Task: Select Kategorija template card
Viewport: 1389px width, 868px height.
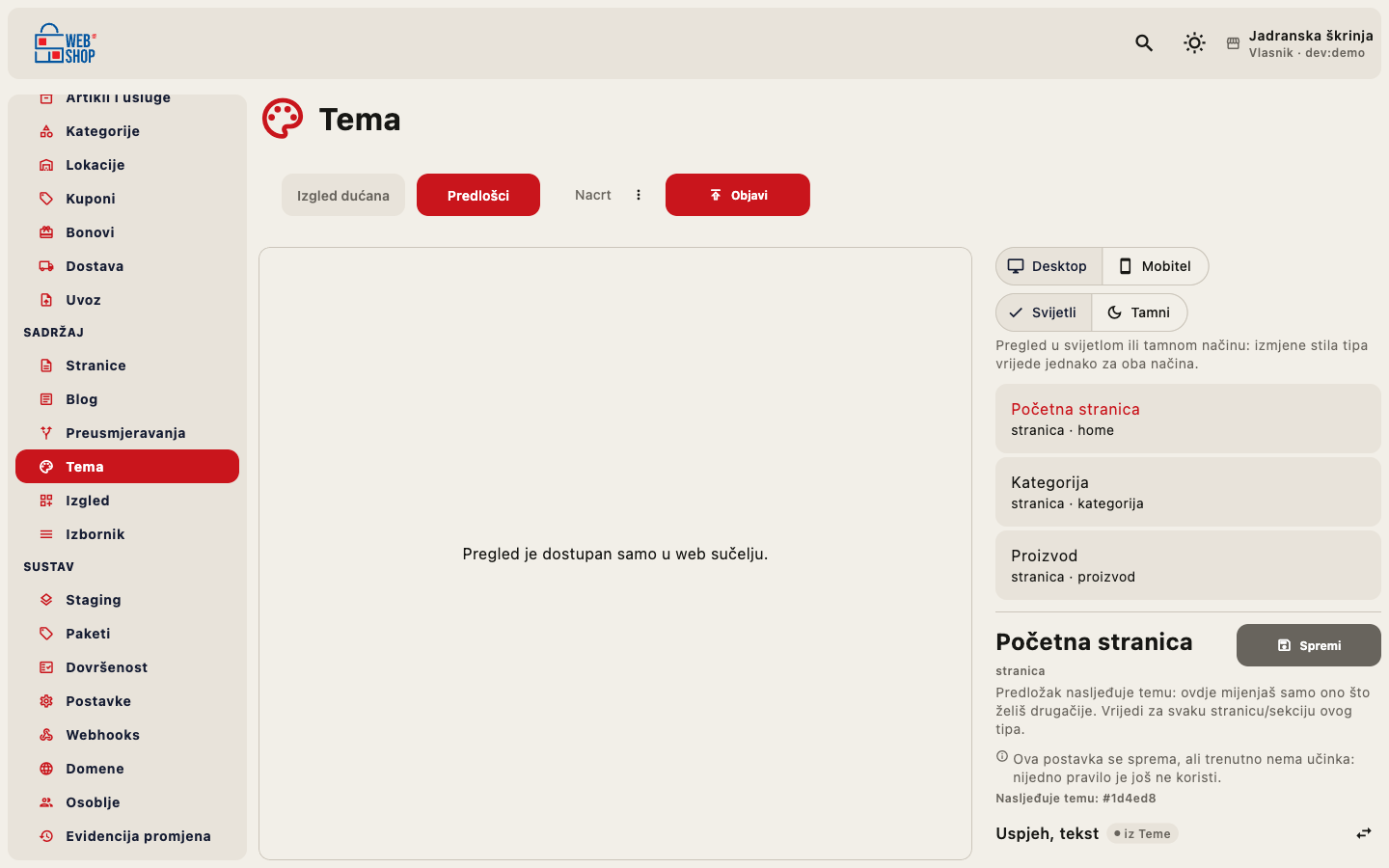Action: point(1188,492)
